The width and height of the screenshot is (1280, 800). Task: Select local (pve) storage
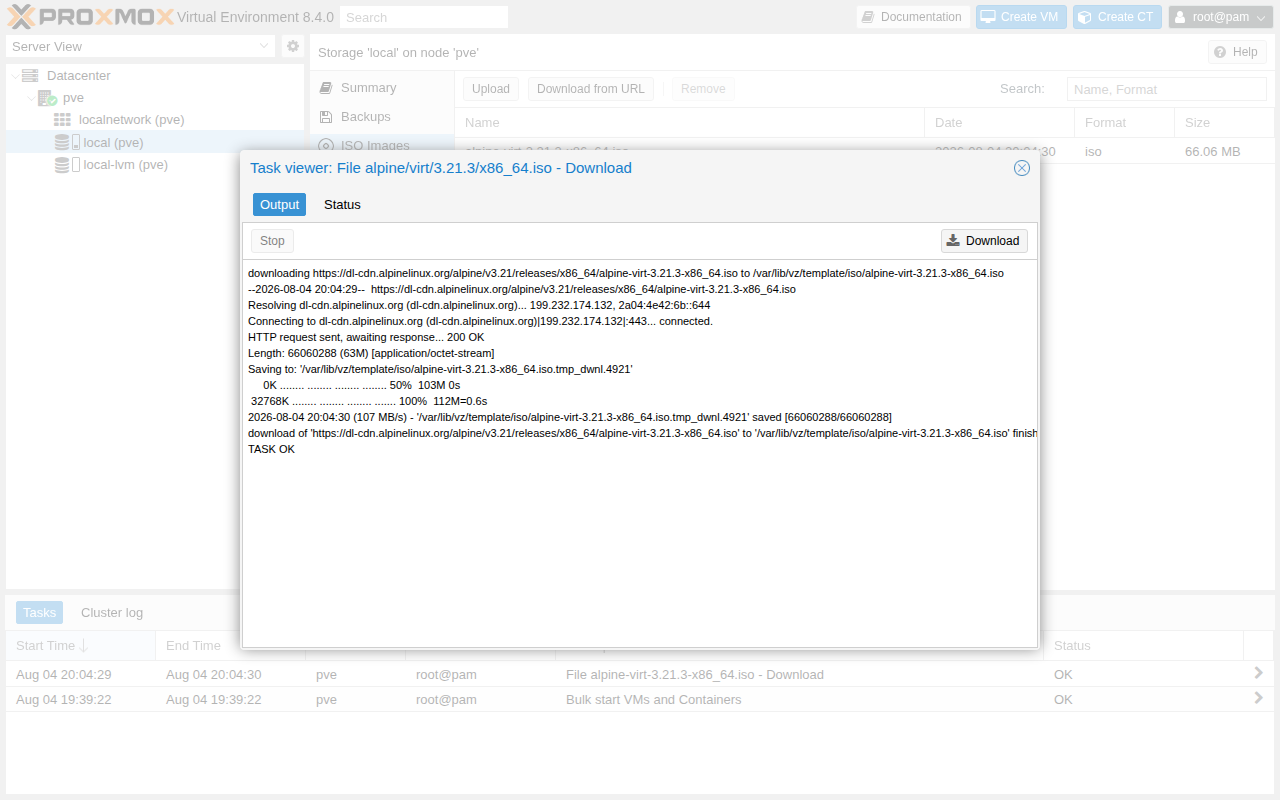point(113,142)
